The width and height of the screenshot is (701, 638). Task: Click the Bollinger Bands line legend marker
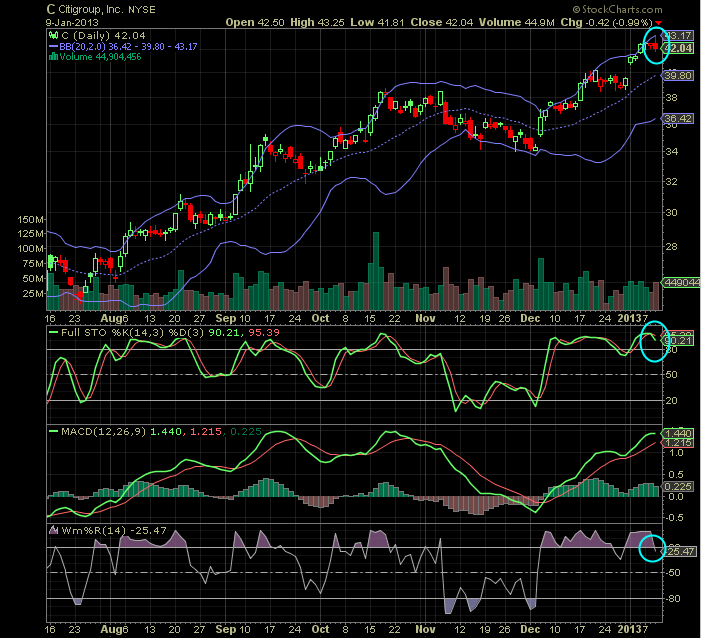tap(54, 46)
